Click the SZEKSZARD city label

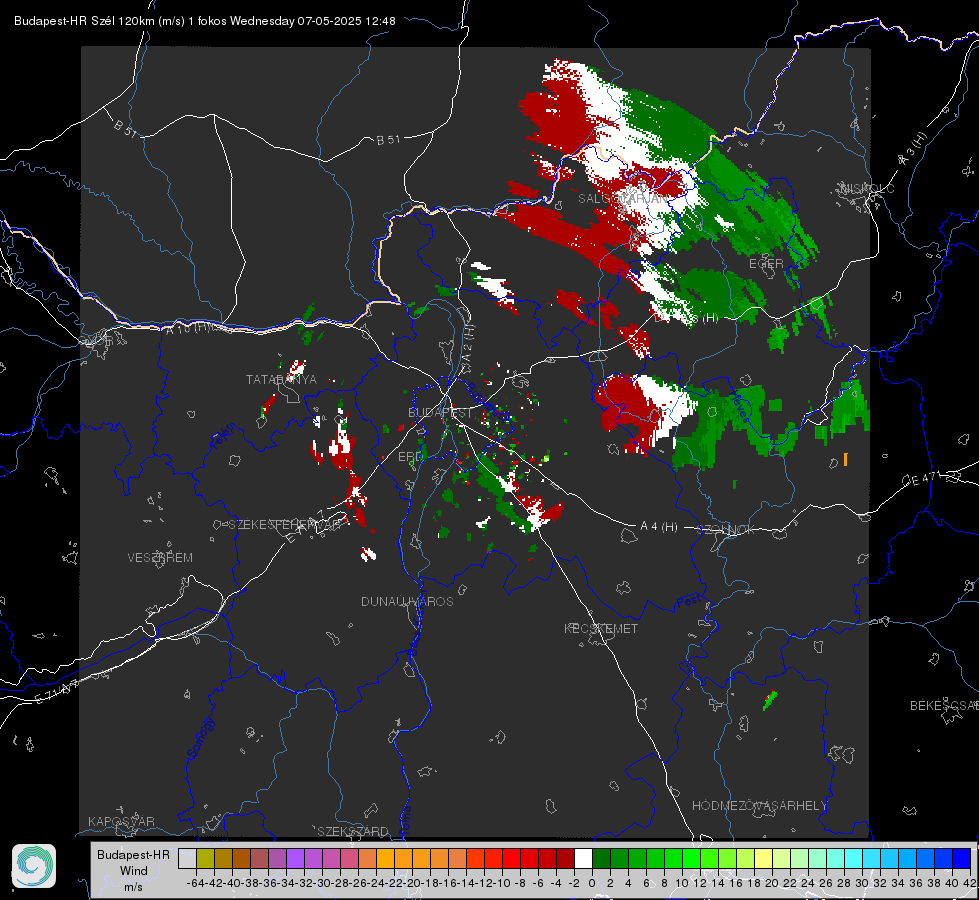353,831
